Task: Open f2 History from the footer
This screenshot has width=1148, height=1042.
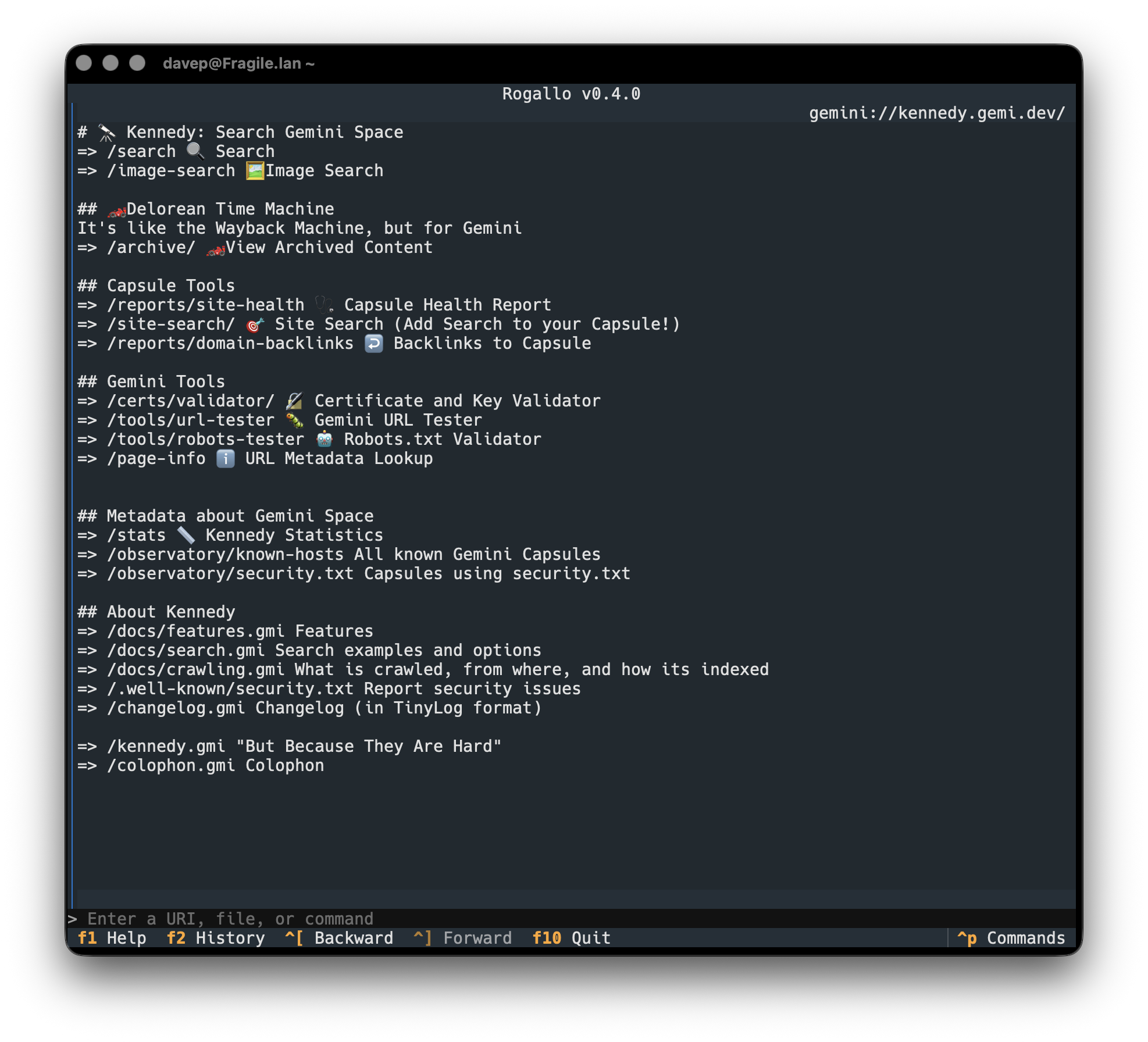Action: [x=216, y=938]
